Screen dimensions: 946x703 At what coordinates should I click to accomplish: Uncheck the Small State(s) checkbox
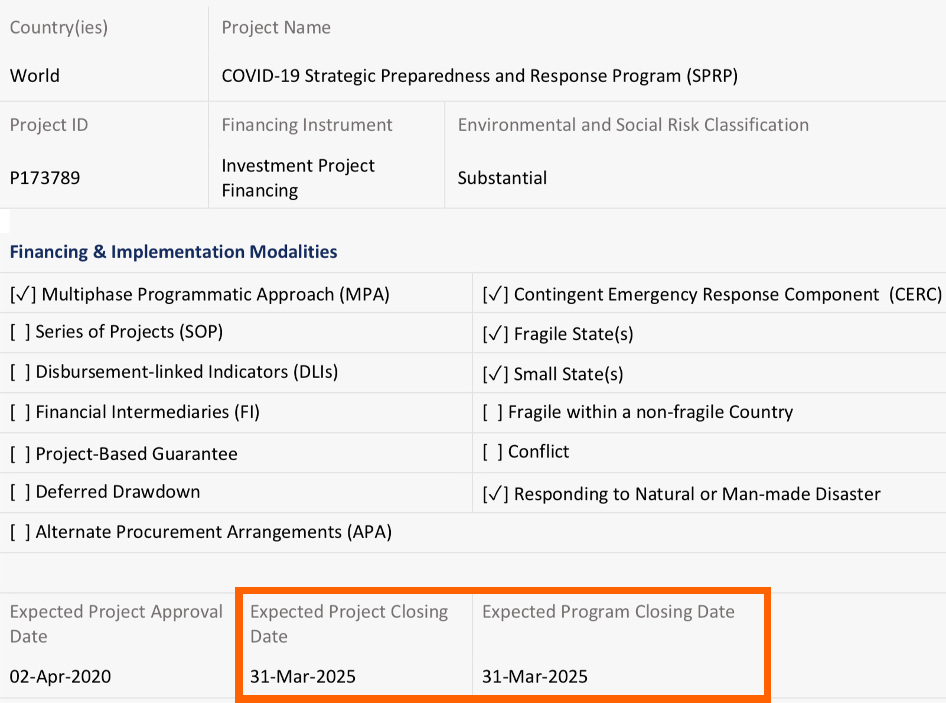496,374
